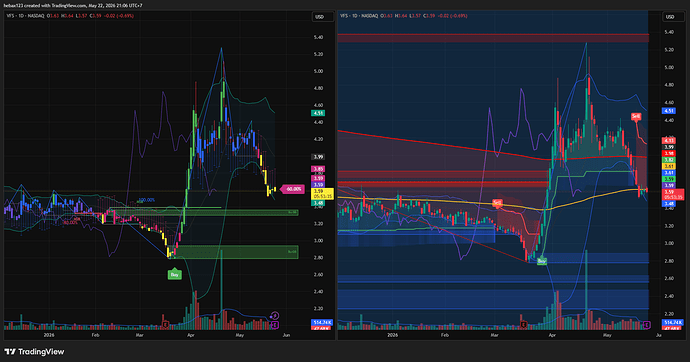This screenshot has width=690, height=362.
Task: Click the teal 3.48 price label on left chart
Action: 318,203
